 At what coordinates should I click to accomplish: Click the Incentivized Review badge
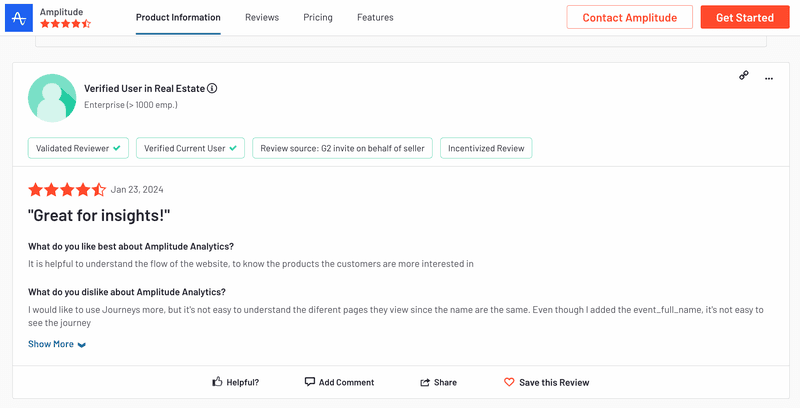point(485,148)
